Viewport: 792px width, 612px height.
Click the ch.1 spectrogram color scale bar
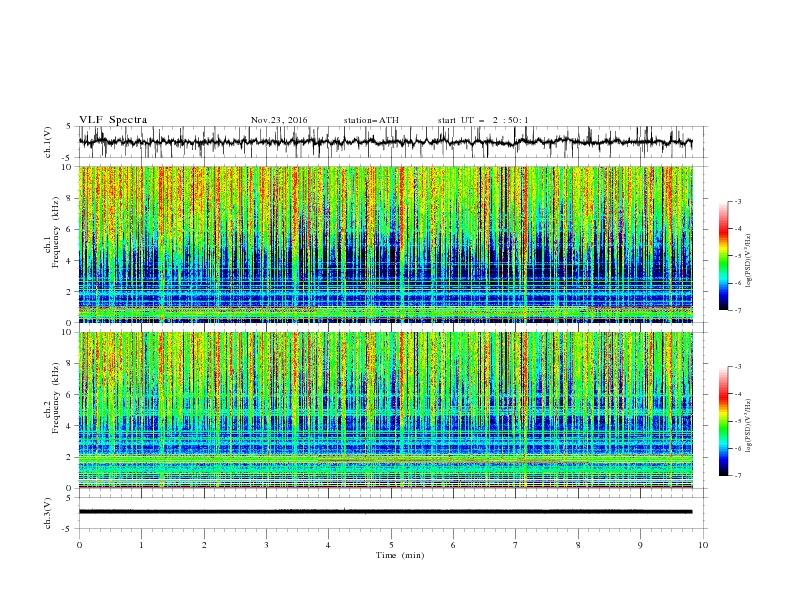pos(723,255)
